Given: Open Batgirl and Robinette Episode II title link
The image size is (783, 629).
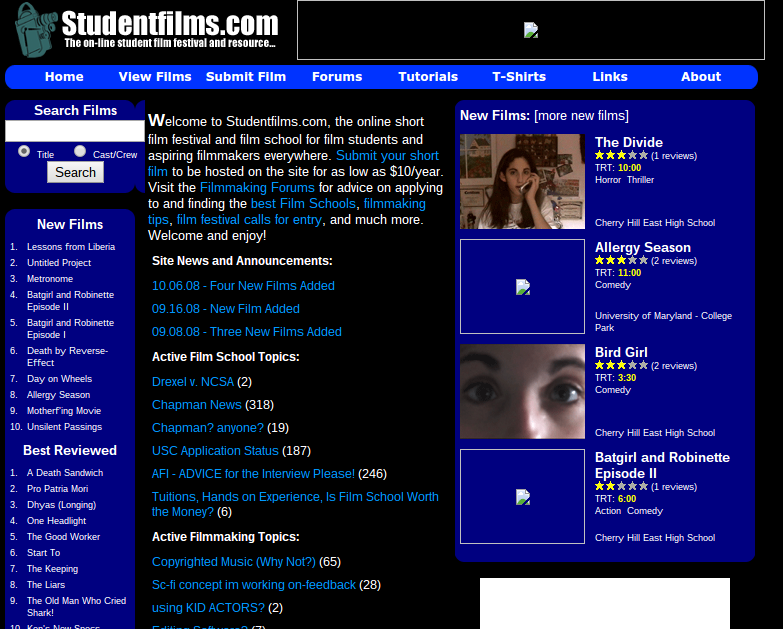Looking at the screenshot, I should click(662, 465).
